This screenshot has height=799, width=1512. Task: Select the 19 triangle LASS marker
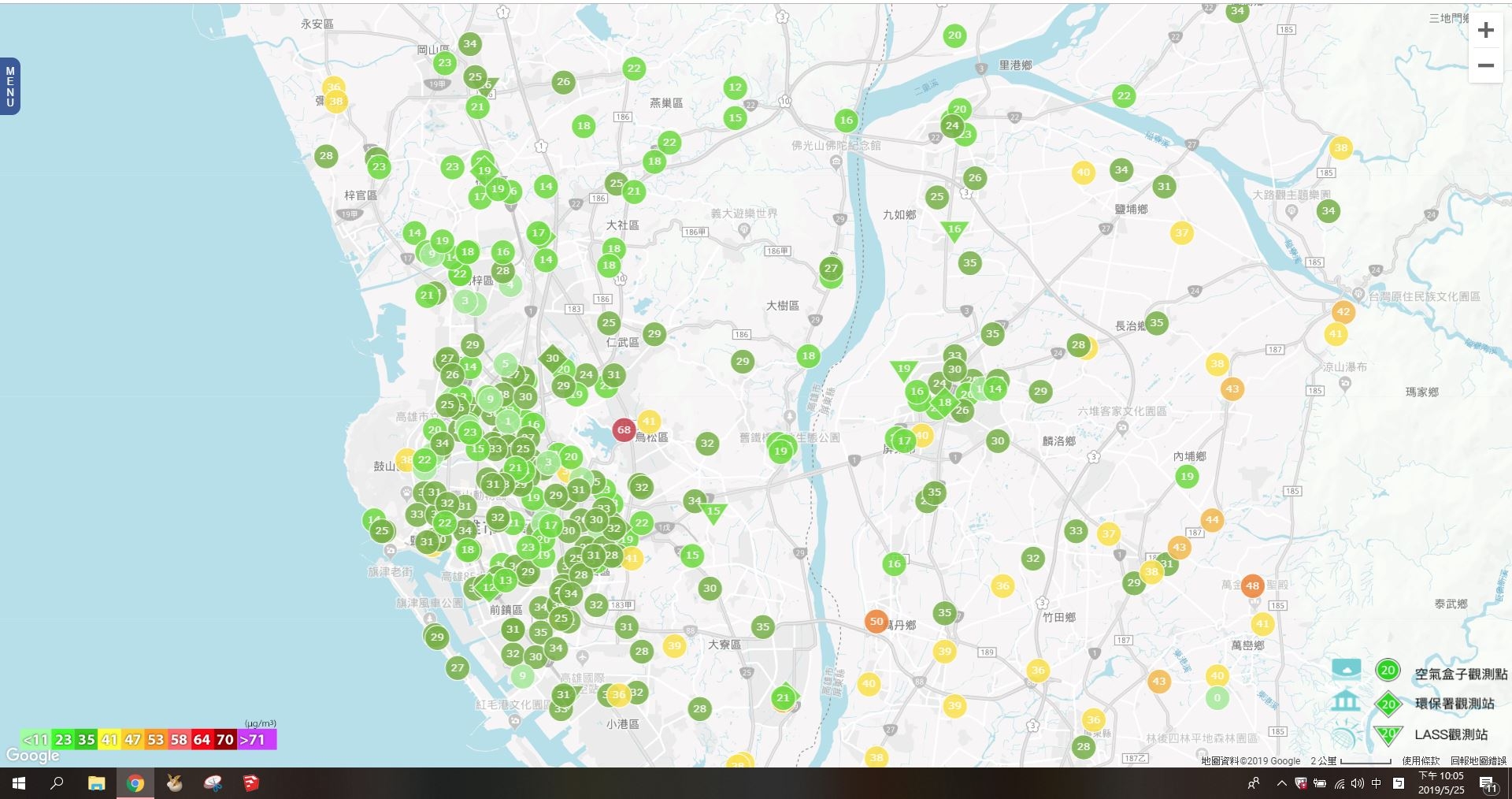point(903,369)
